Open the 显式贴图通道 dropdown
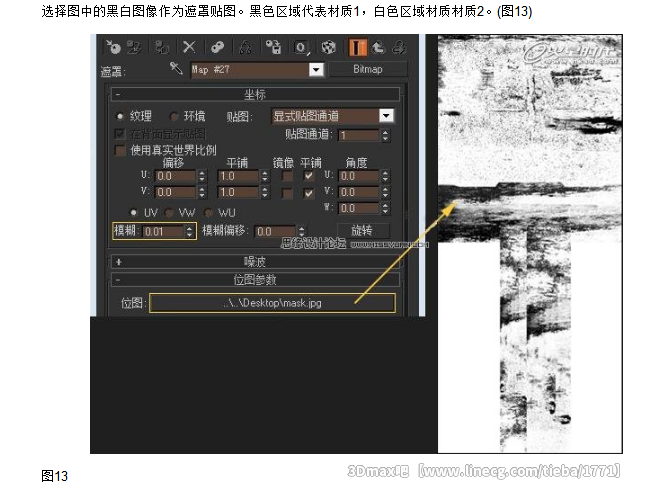This screenshot has height=490, width=660. [386, 116]
